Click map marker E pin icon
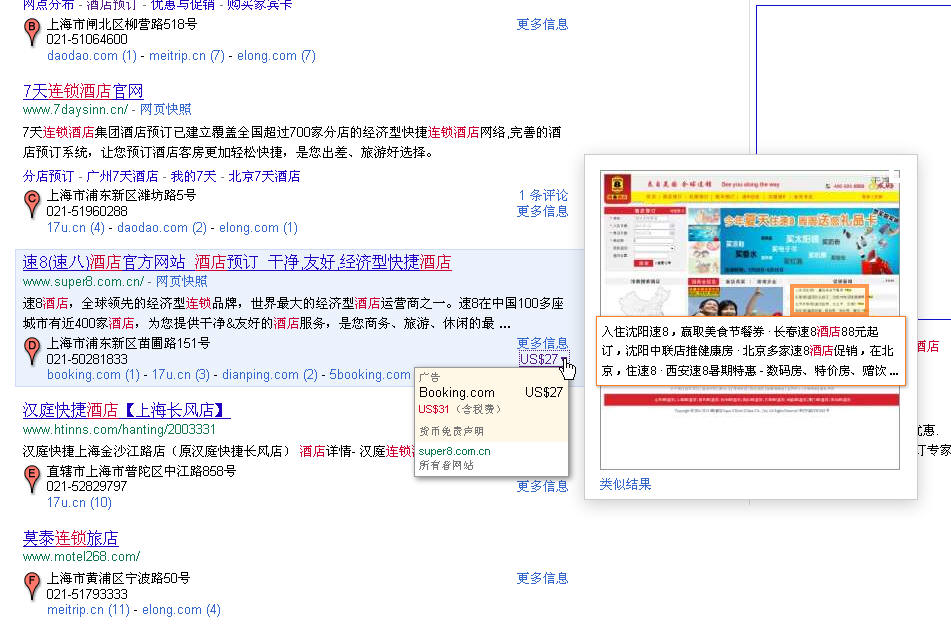 pyautogui.click(x=32, y=478)
